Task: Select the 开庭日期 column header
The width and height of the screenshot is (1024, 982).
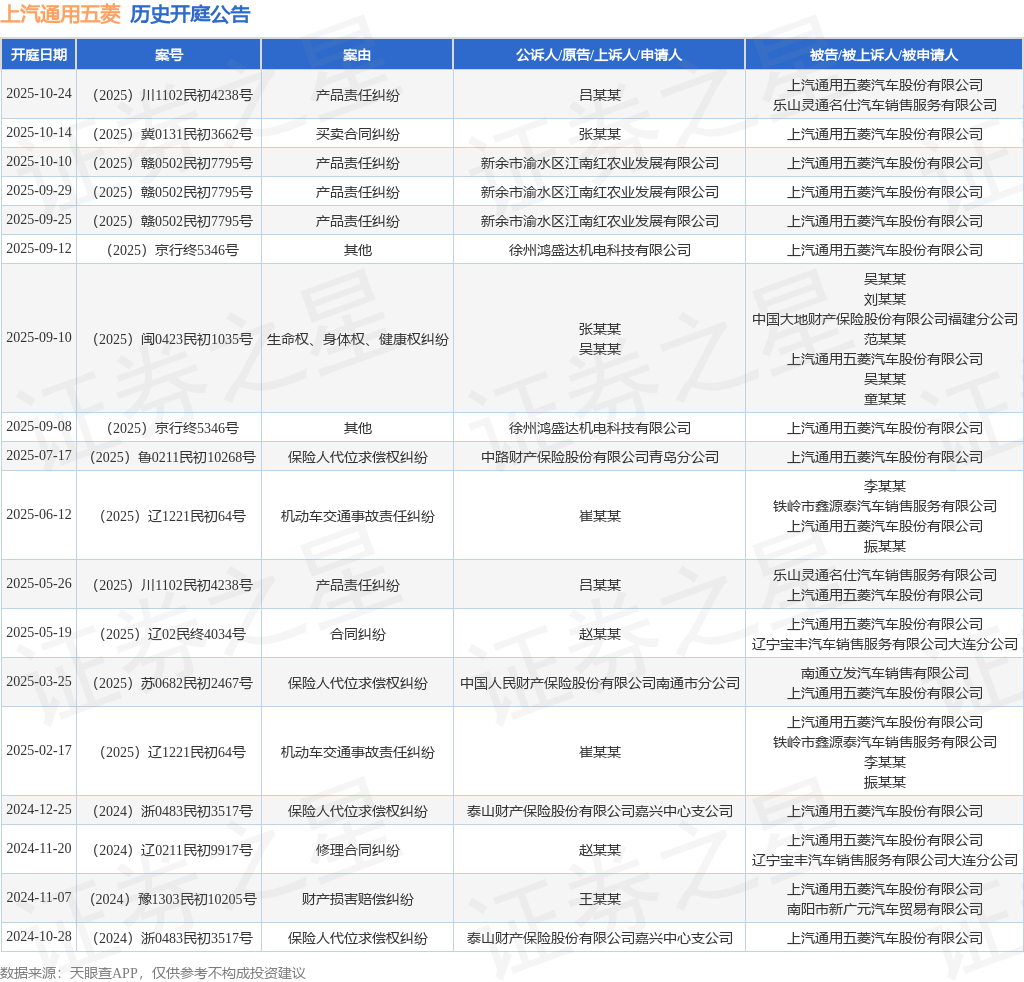Action: tap(39, 55)
